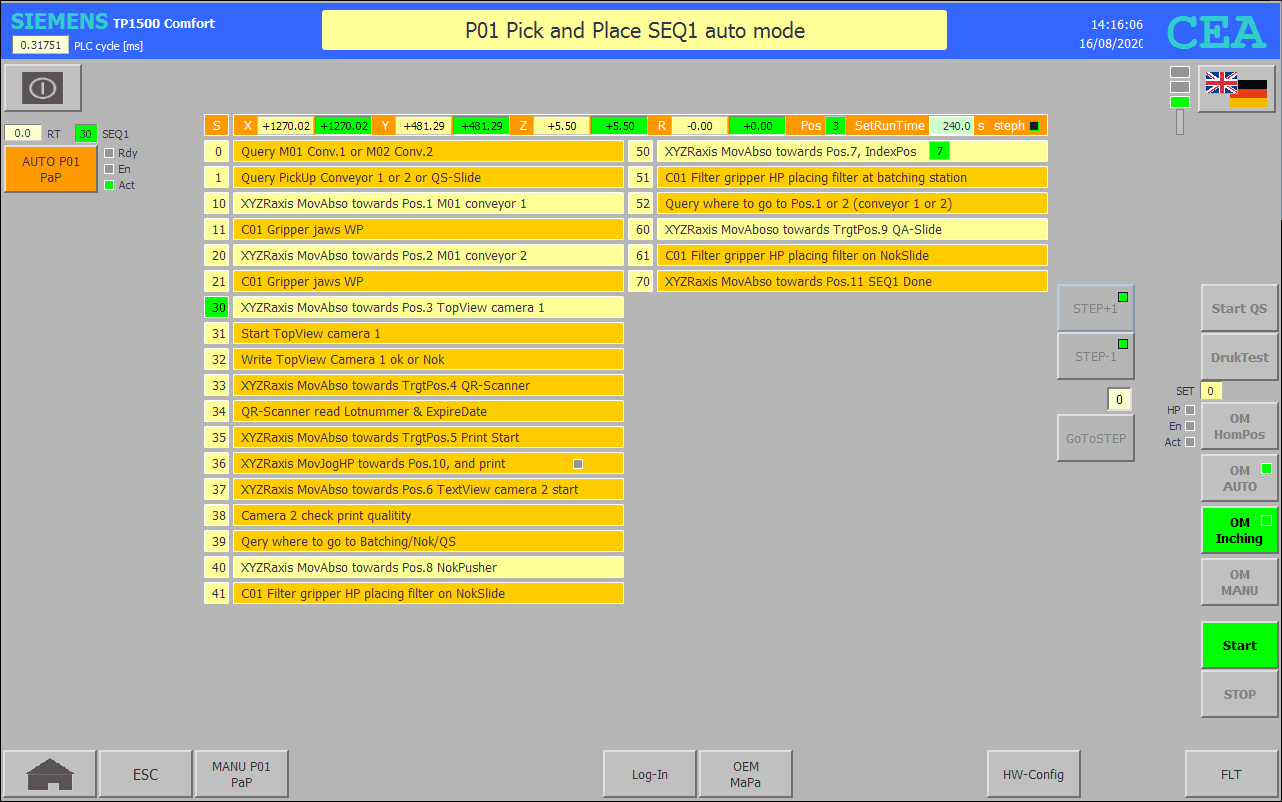Toggle the HP indicator near OM HomPos
This screenshot has height=802, width=1282.
[1189, 410]
